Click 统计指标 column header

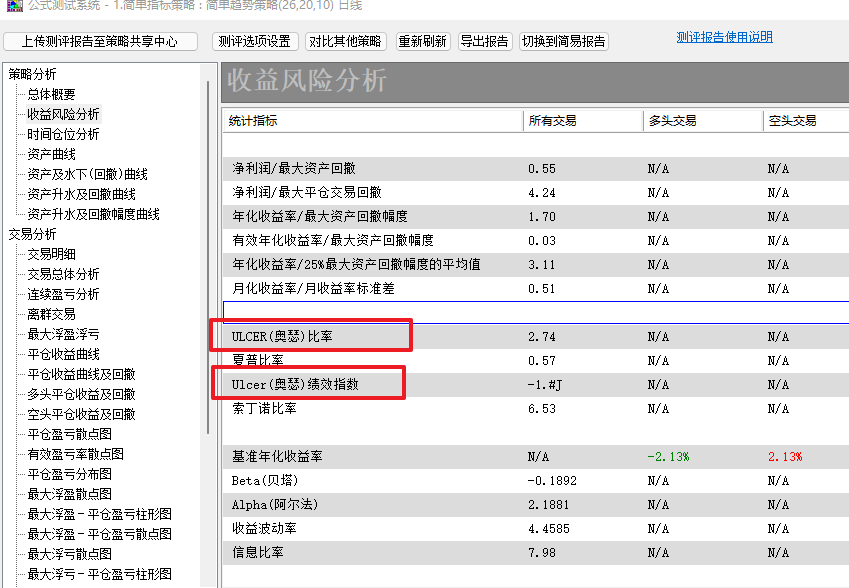373,121
